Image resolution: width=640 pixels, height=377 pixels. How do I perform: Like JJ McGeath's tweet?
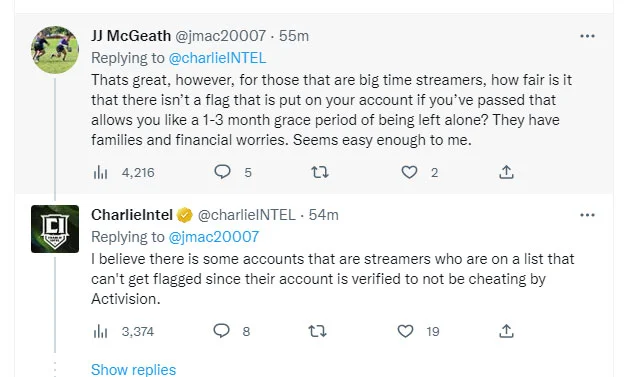(x=409, y=172)
